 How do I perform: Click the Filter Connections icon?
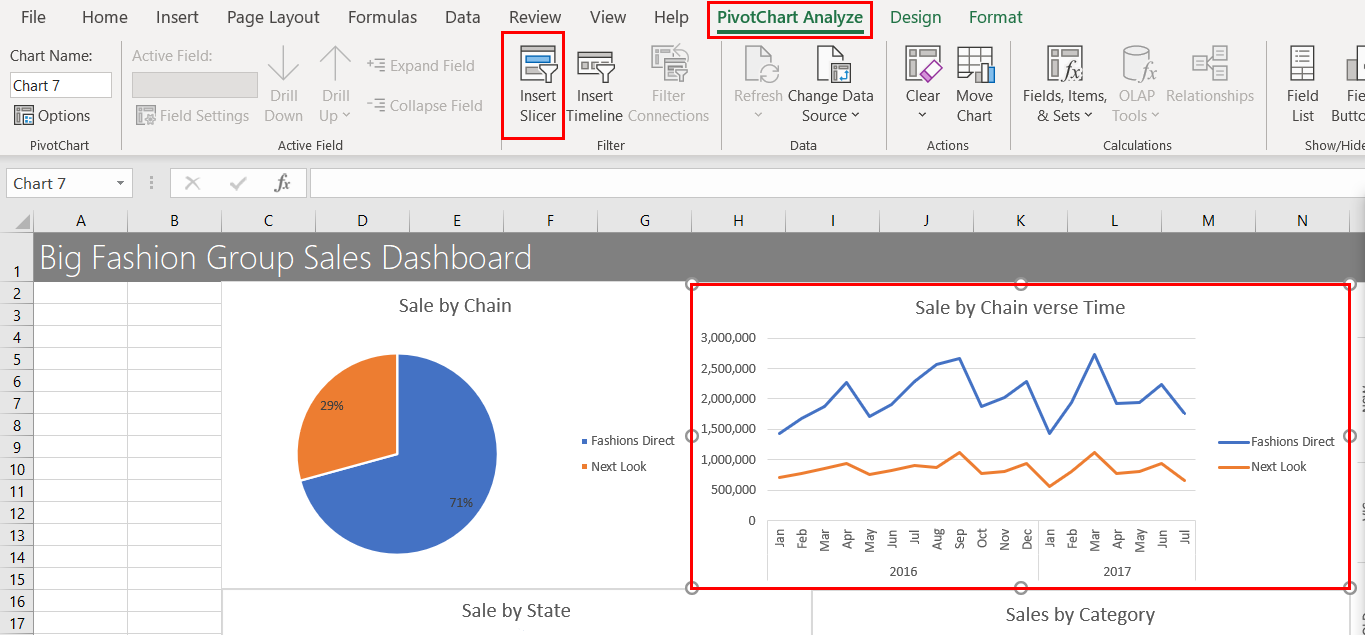(668, 64)
